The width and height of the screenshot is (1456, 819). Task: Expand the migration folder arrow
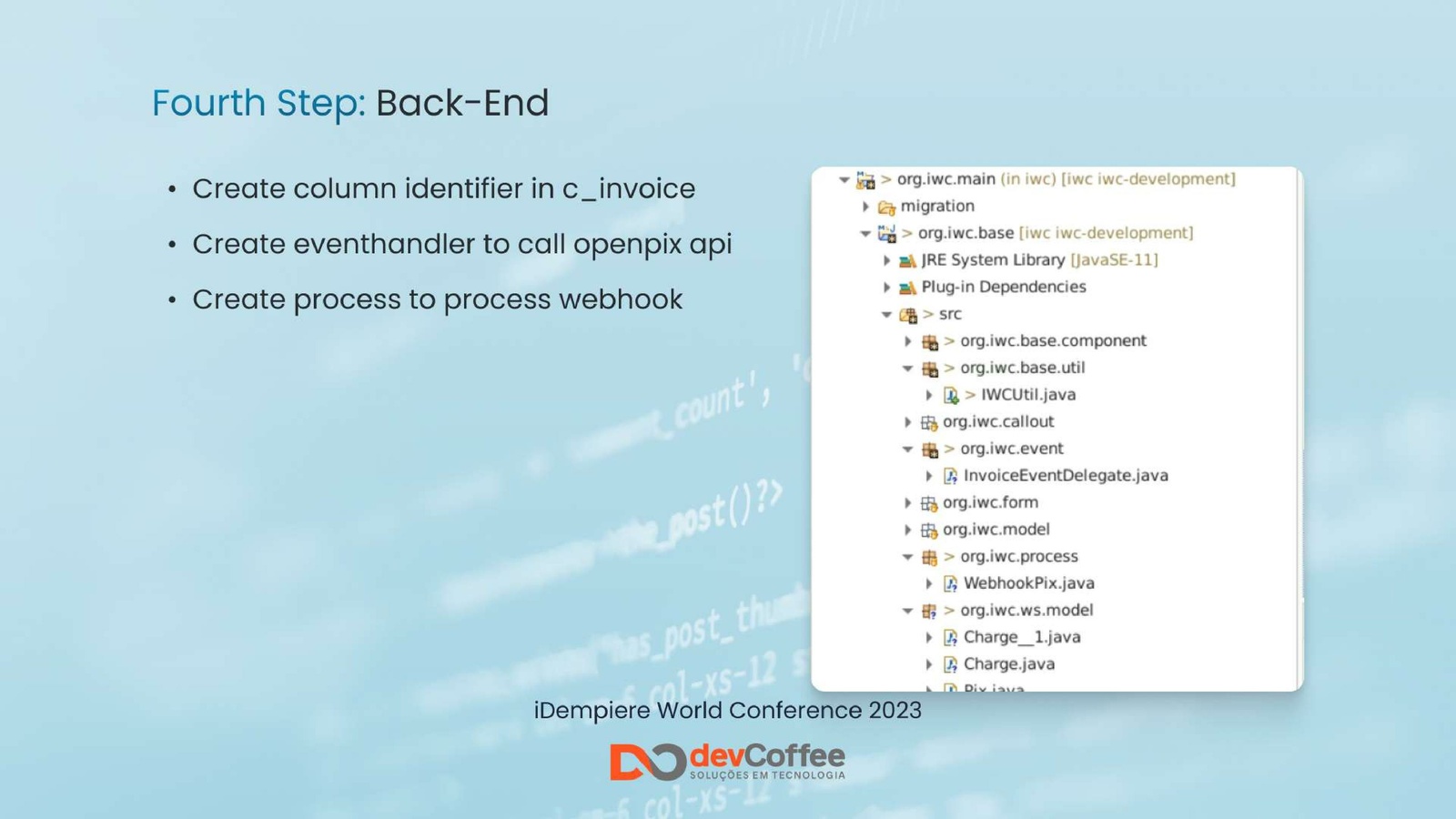[865, 207]
